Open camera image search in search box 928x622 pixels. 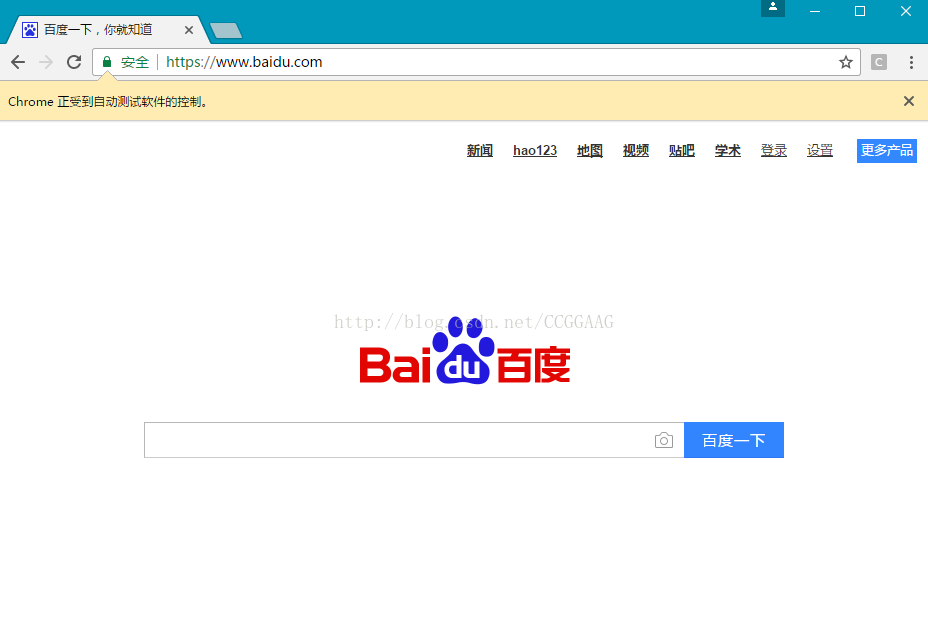click(664, 440)
